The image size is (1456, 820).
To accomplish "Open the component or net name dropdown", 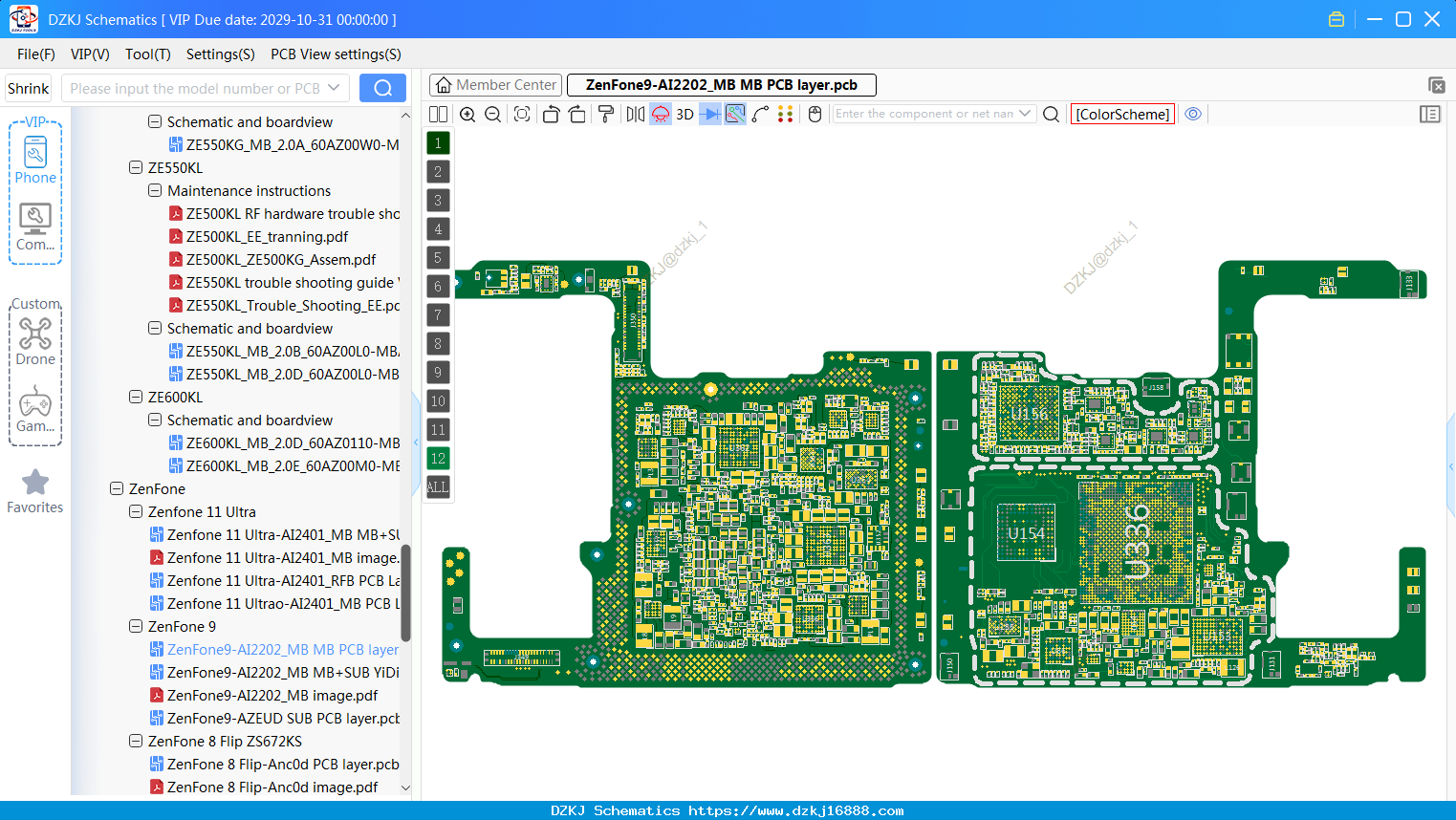I will pyautogui.click(x=1025, y=114).
